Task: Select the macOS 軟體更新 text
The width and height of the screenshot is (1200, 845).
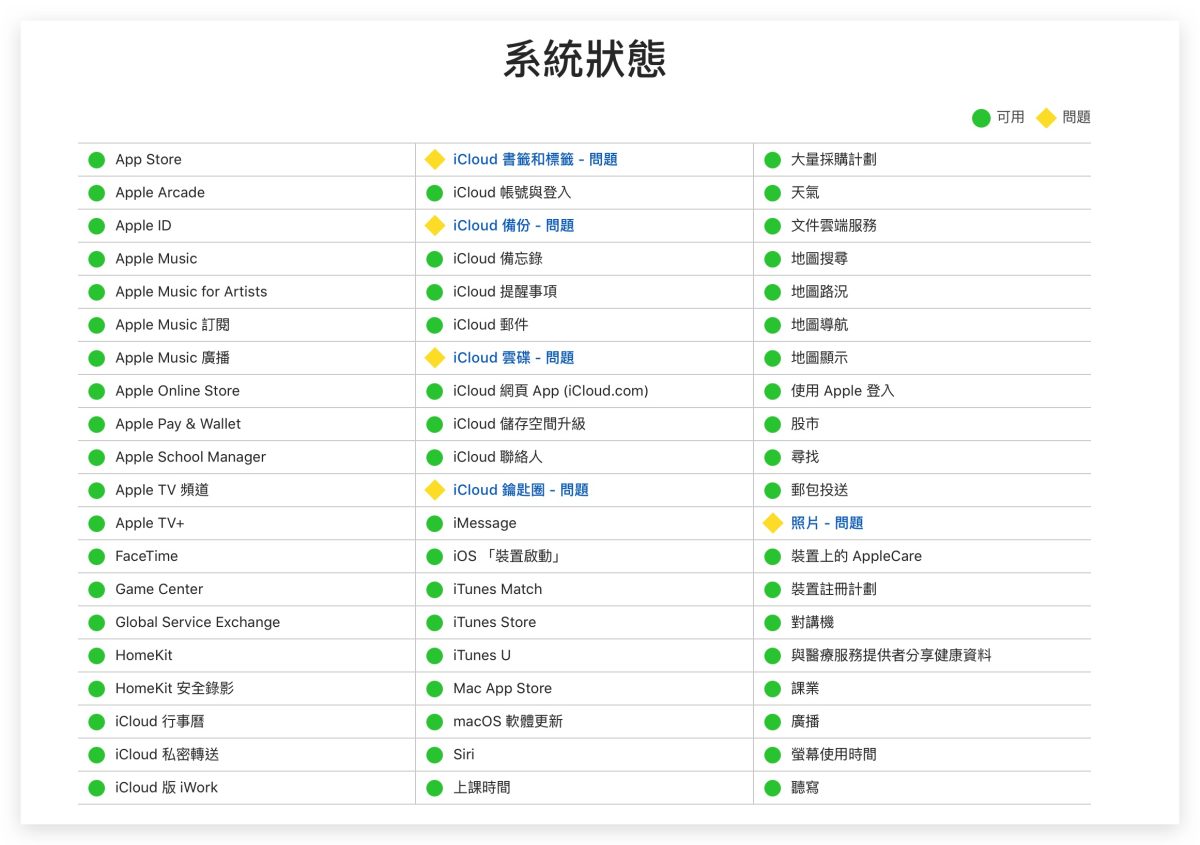Action: [507, 721]
